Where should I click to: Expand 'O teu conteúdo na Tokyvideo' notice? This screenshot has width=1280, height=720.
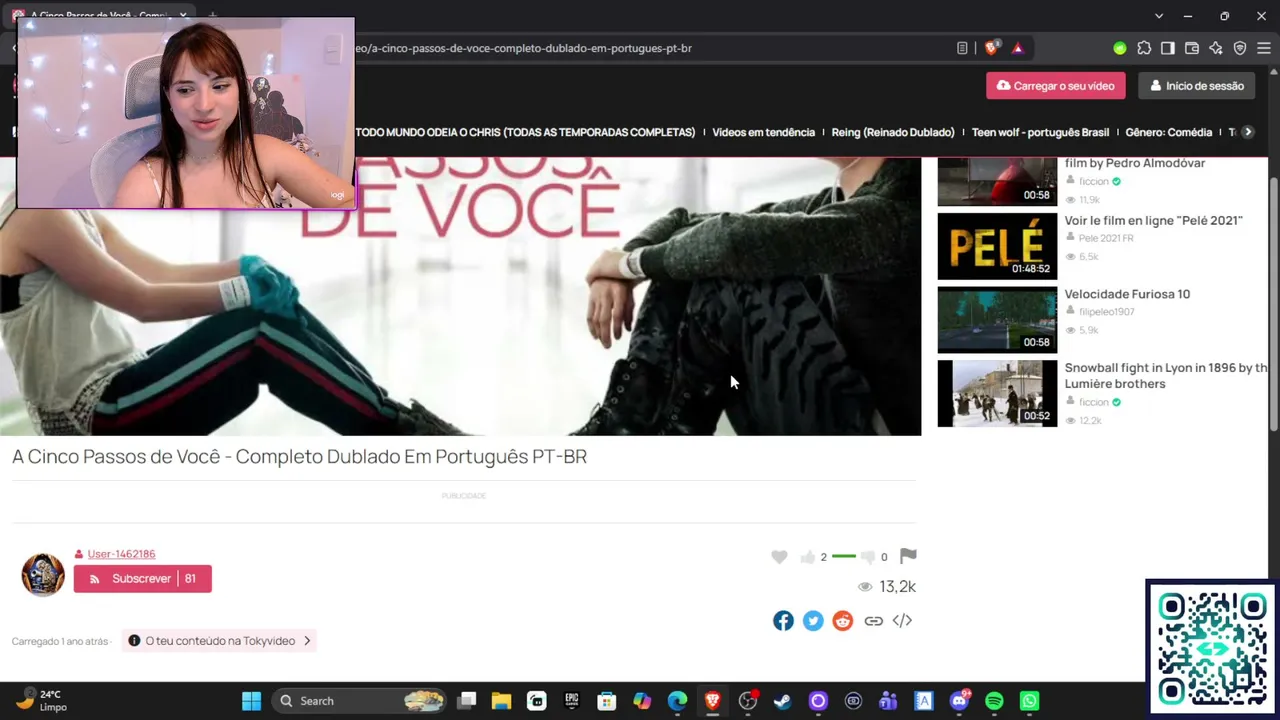pos(220,641)
